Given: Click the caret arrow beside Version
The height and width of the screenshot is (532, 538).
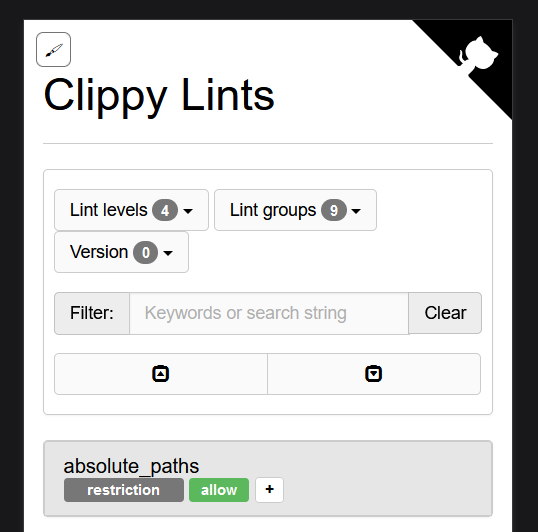Looking at the screenshot, I should pyautogui.click(x=168, y=253).
